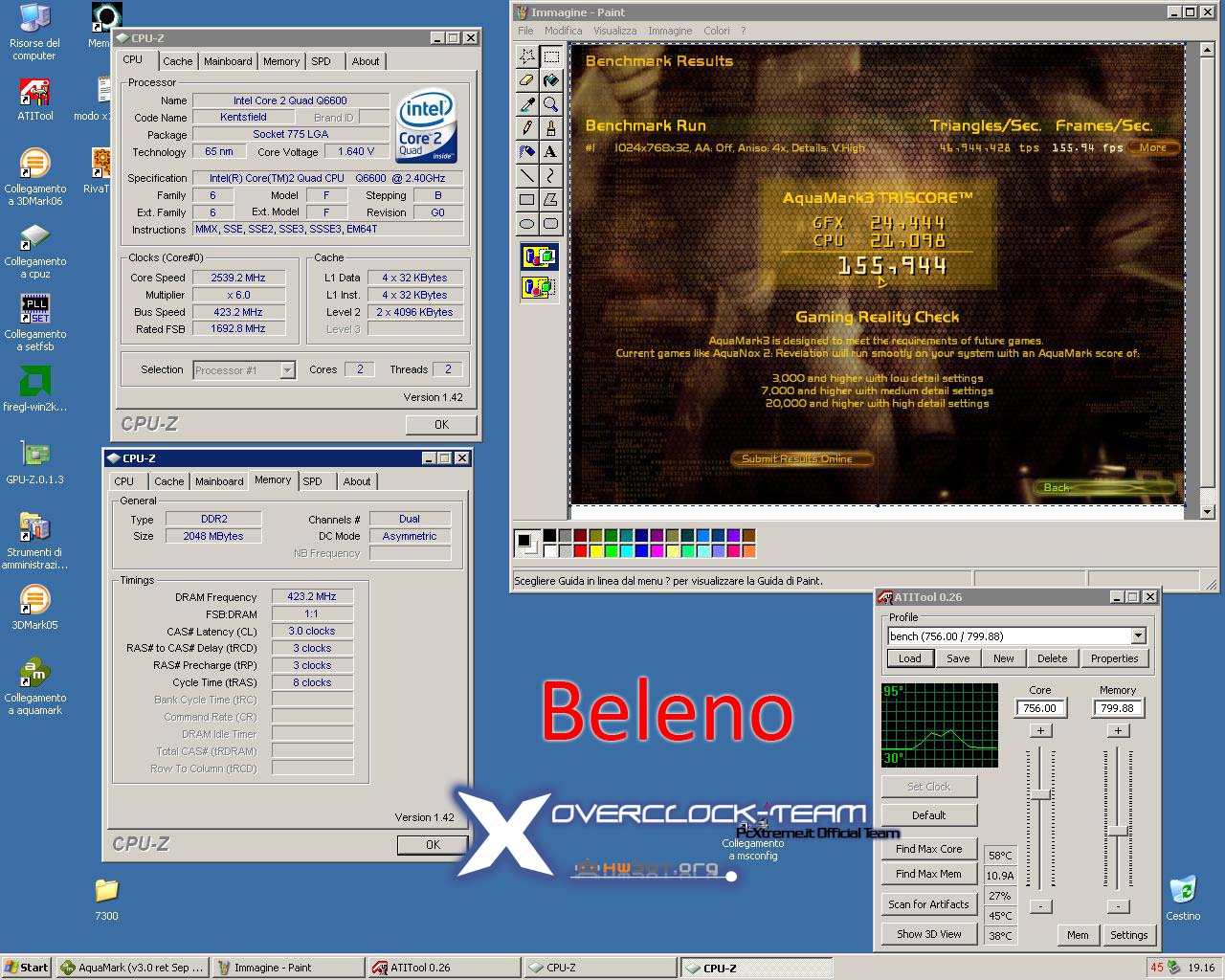1225x980 pixels.
Task: Open the Cache tab in upper CPU-Z window
Action: pyautogui.click(x=177, y=61)
